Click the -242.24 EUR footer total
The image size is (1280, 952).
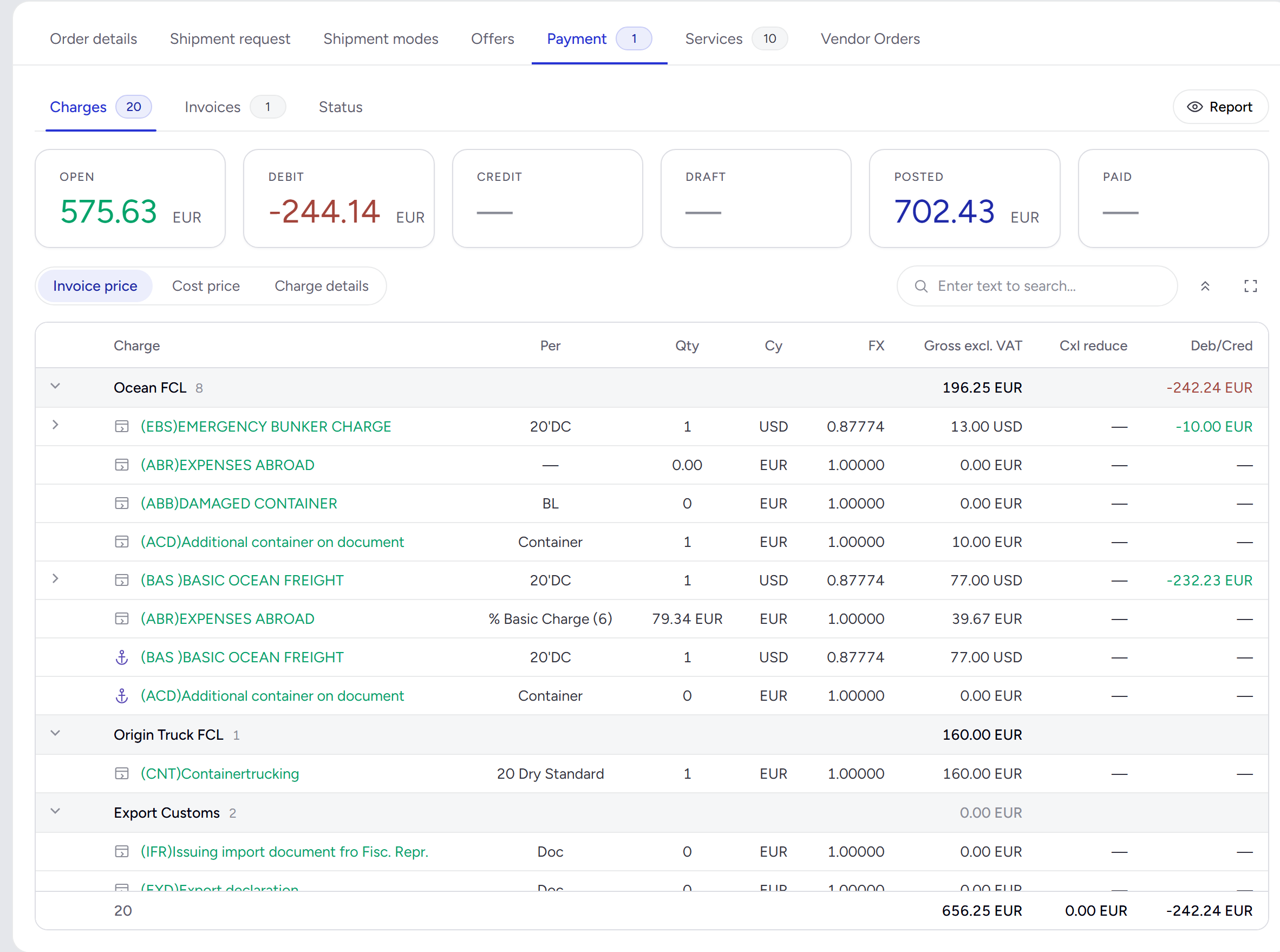point(1209,911)
